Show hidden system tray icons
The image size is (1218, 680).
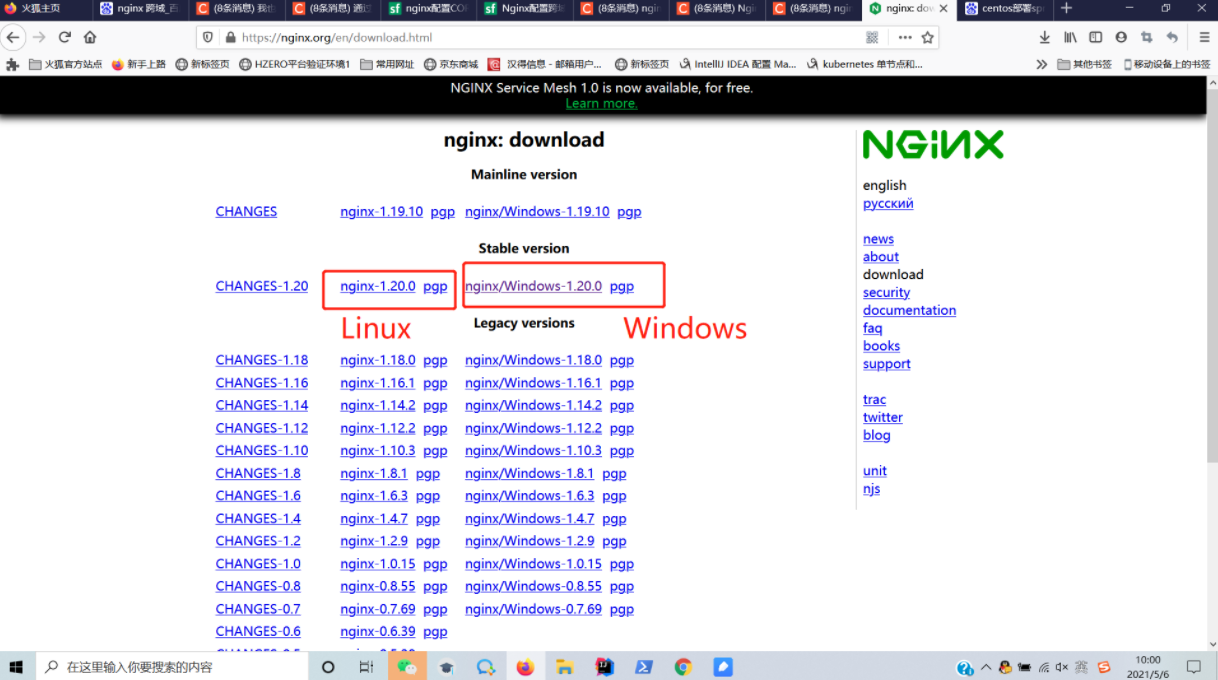click(986, 667)
